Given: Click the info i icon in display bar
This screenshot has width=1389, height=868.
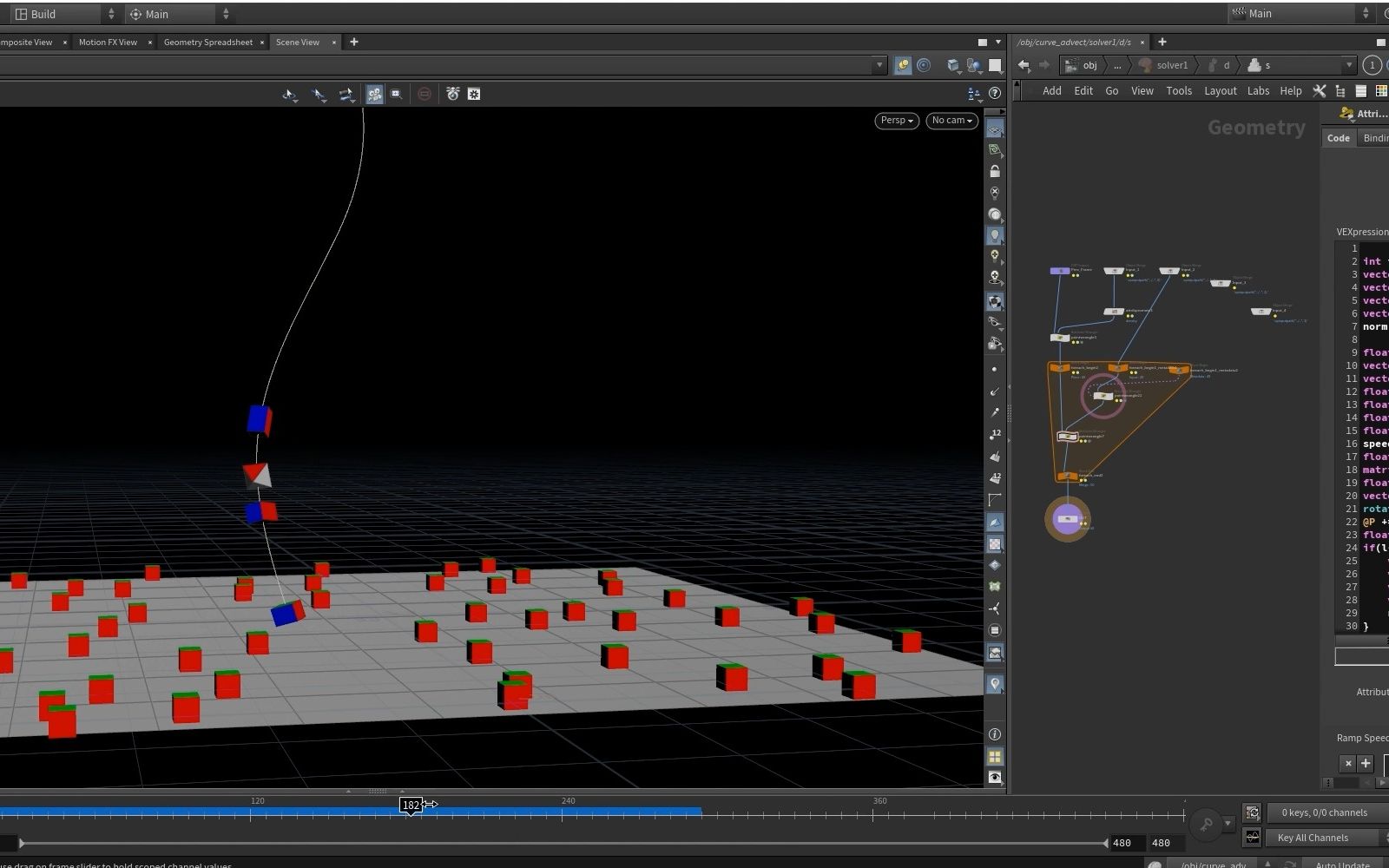Looking at the screenshot, I should (995, 734).
